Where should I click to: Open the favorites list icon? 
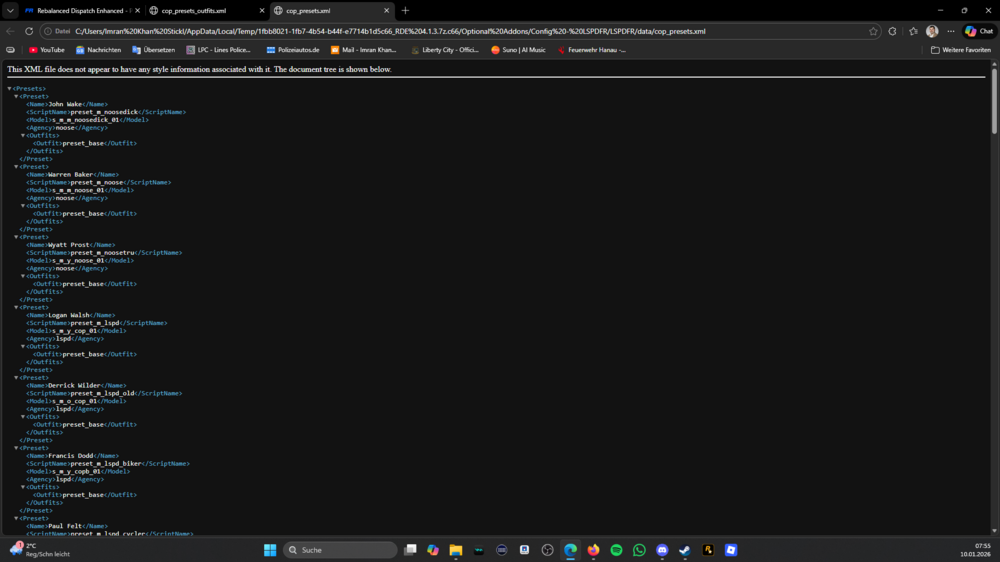[913, 31]
